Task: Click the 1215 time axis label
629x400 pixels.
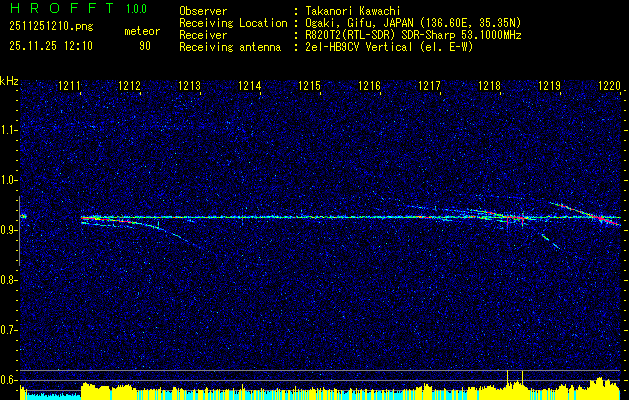Action: [309, 86]
